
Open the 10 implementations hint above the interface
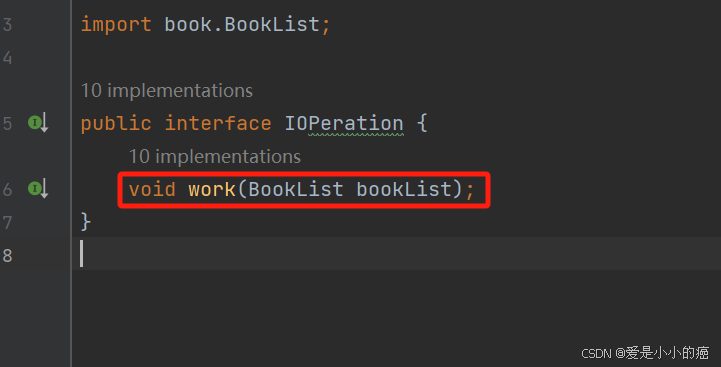point(166,91)
